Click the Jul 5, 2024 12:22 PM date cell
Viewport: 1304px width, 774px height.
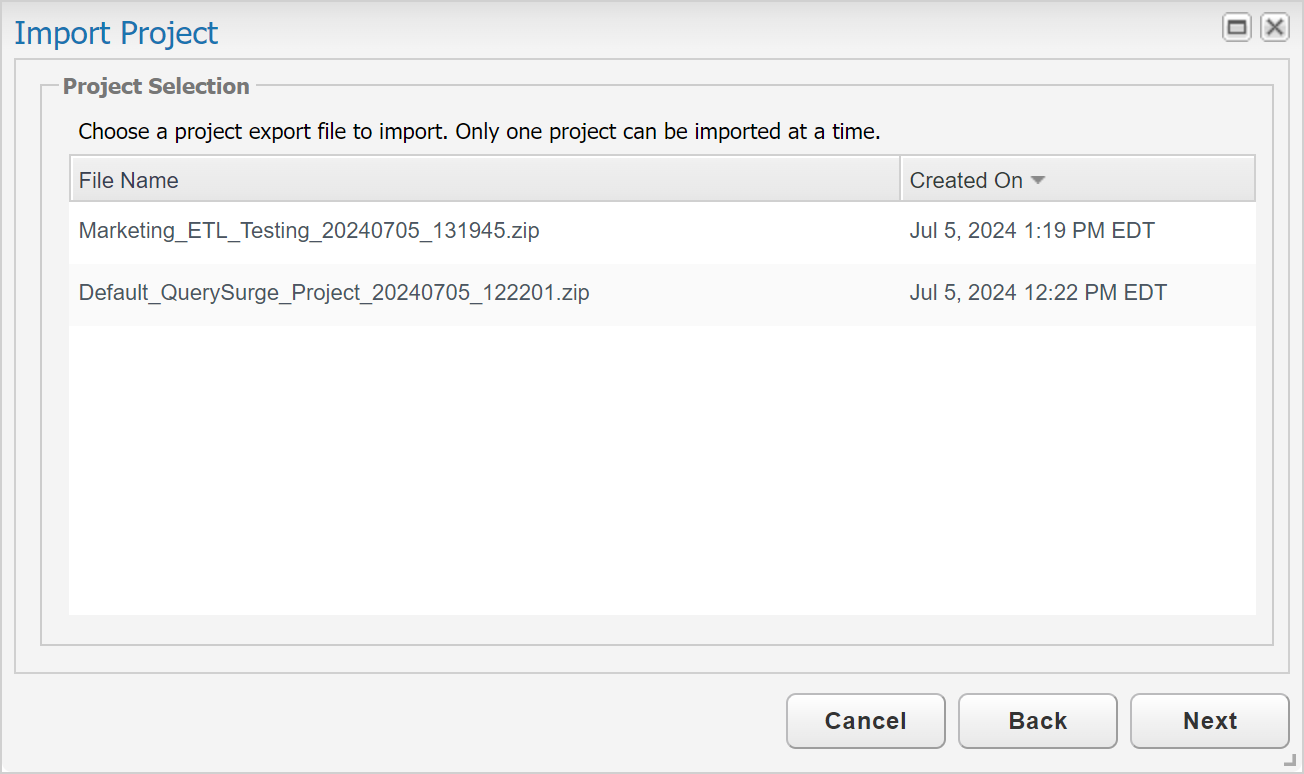click(x=1038, y=293)
